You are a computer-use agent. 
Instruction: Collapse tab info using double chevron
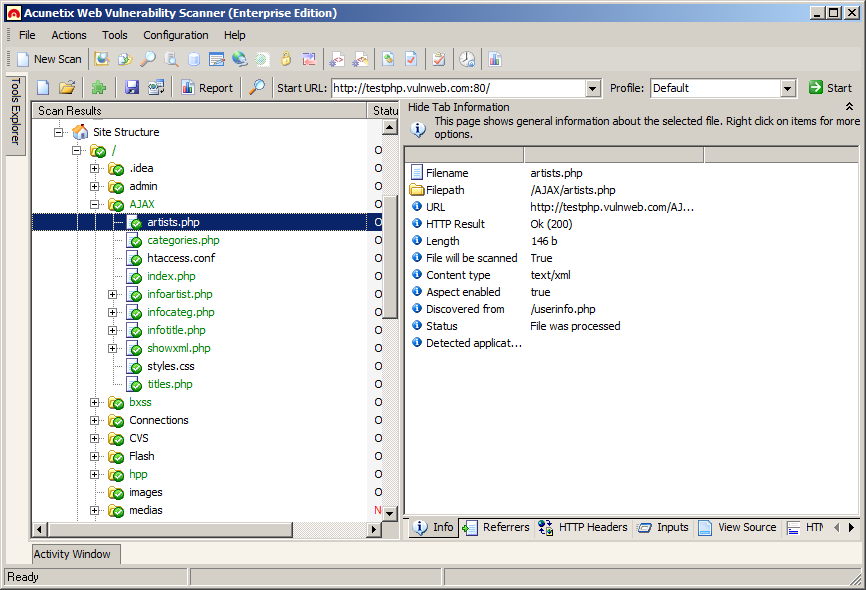[x=849, y=107]
